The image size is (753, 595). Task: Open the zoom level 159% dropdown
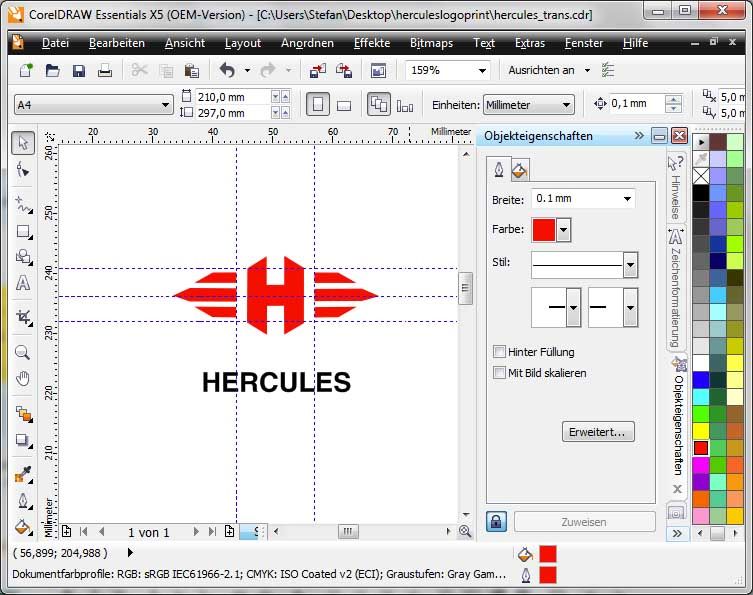tap(482, 71)
